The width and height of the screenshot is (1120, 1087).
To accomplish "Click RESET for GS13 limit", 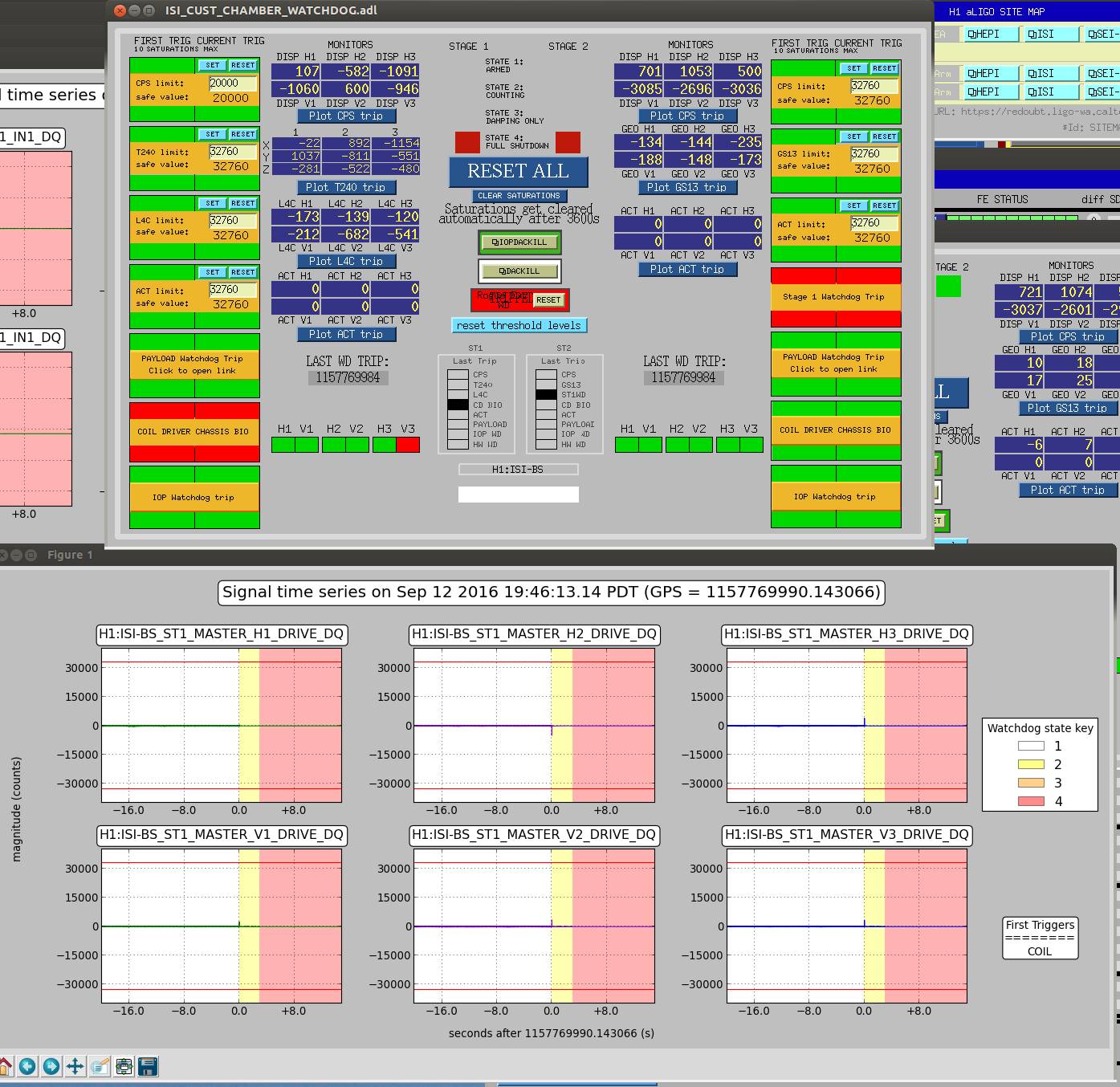I will point(885,136).
